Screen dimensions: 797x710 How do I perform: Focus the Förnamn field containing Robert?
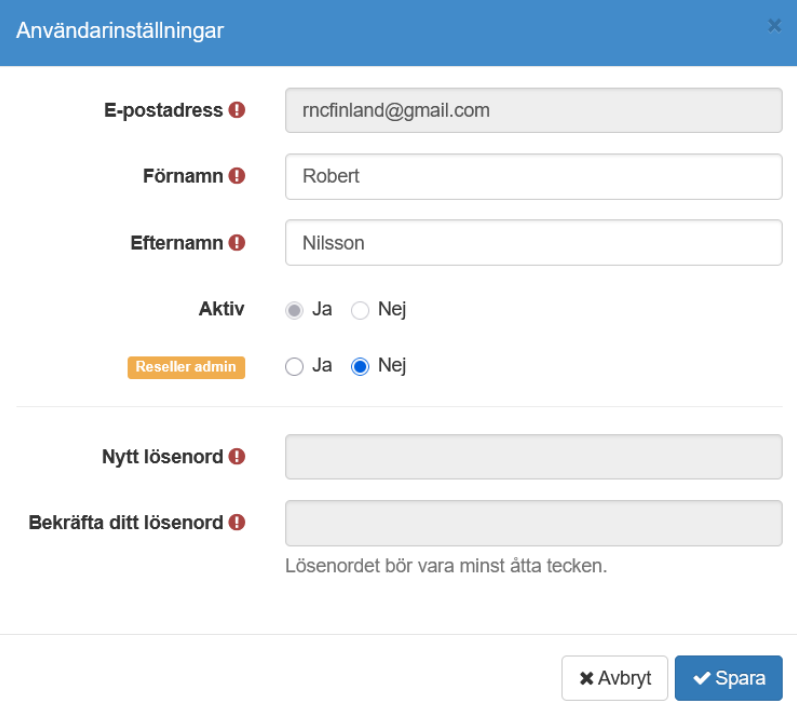533,176
